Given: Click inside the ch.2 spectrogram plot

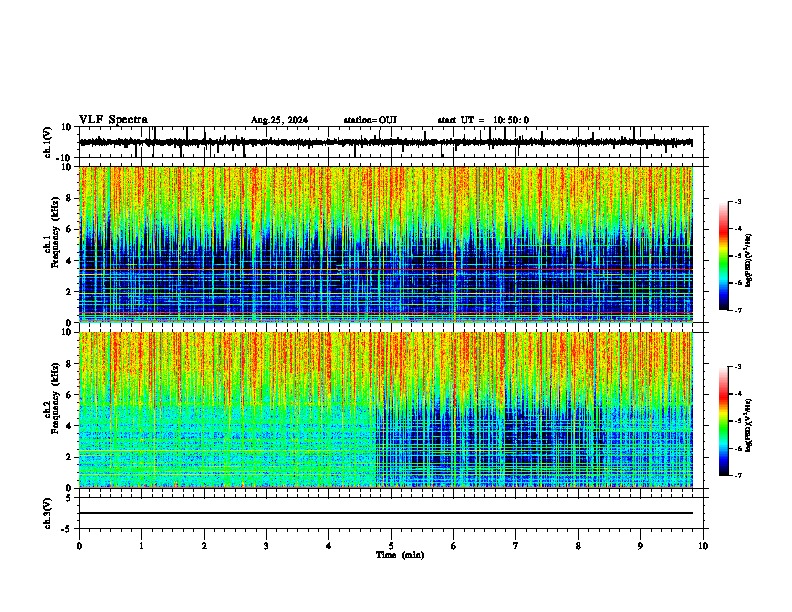Looking at the screenshot, I should [x=386, y=410].
